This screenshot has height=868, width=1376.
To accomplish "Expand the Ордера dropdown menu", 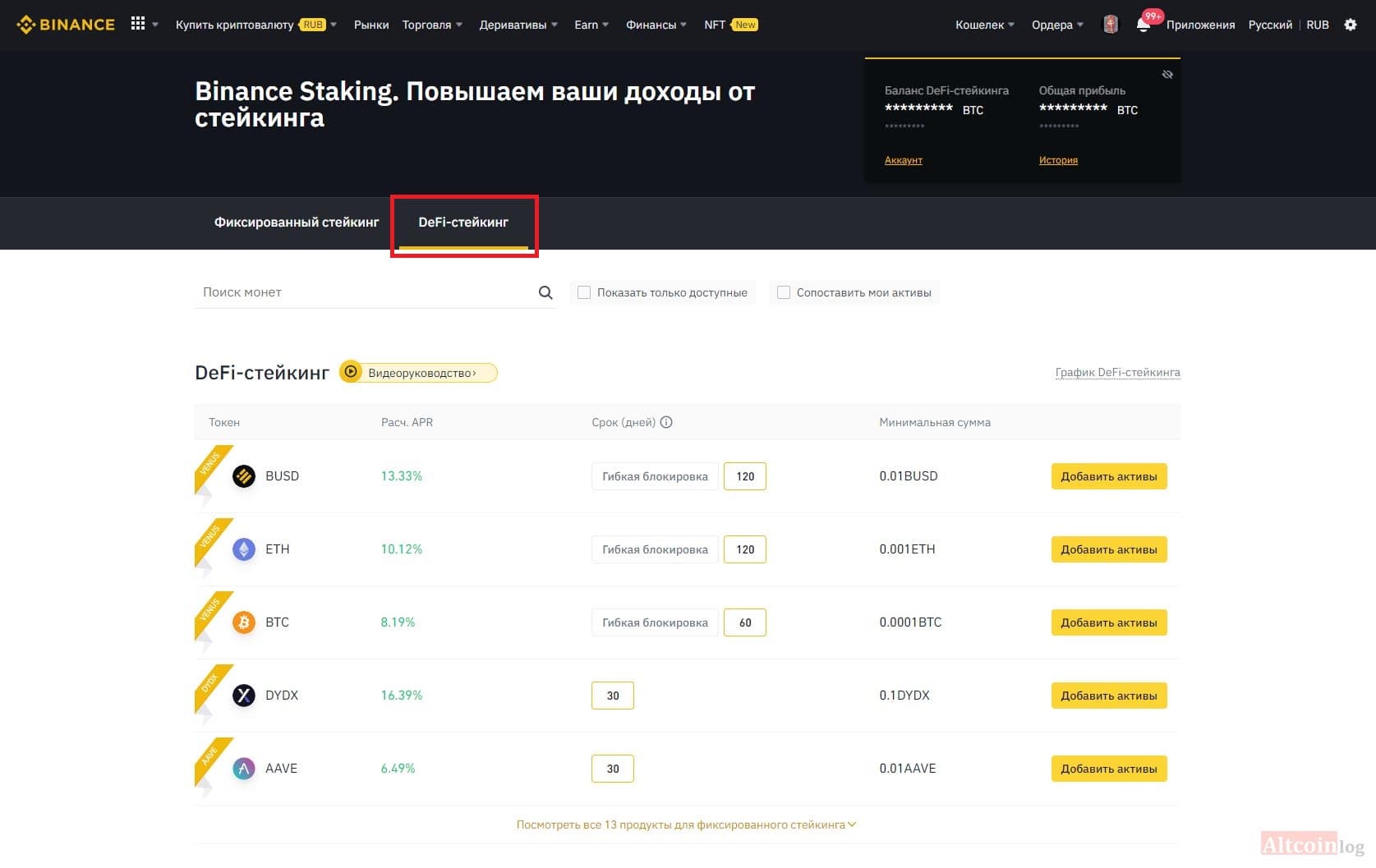I will [1058, 25].
